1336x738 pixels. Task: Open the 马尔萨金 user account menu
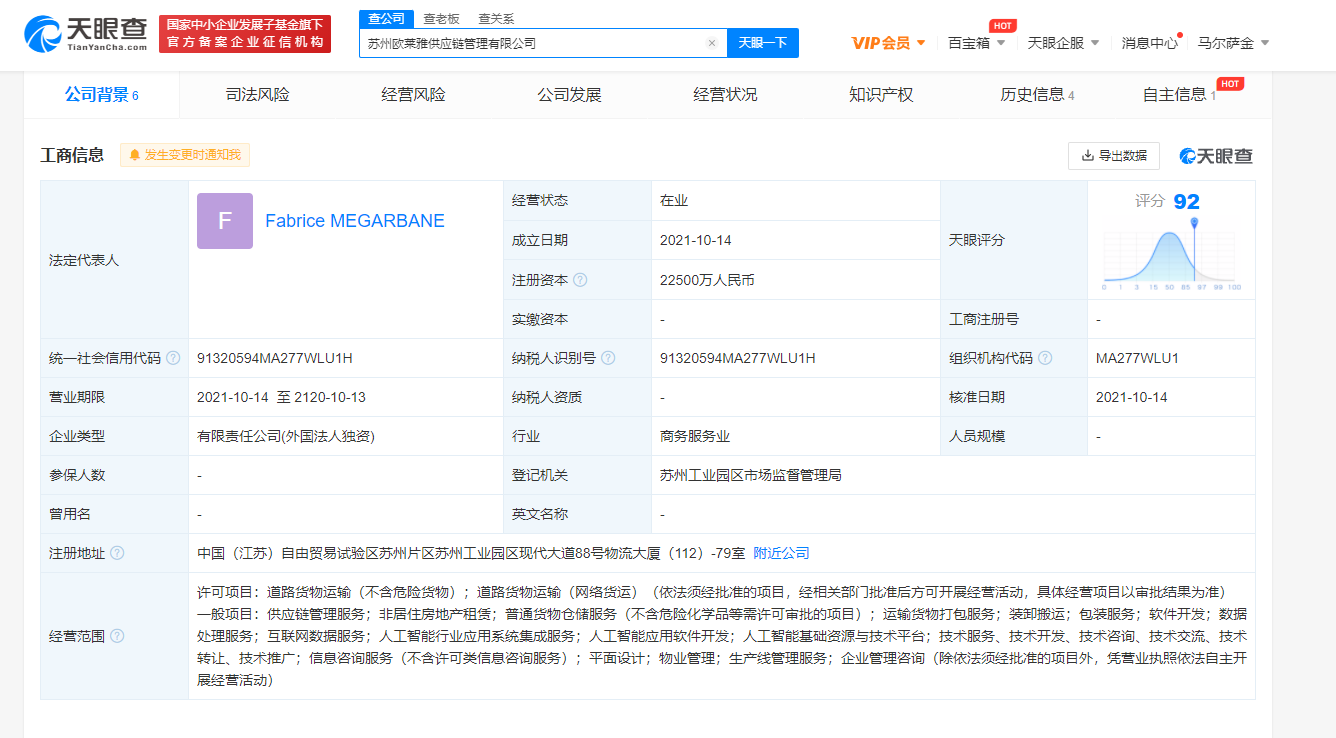1233,43
